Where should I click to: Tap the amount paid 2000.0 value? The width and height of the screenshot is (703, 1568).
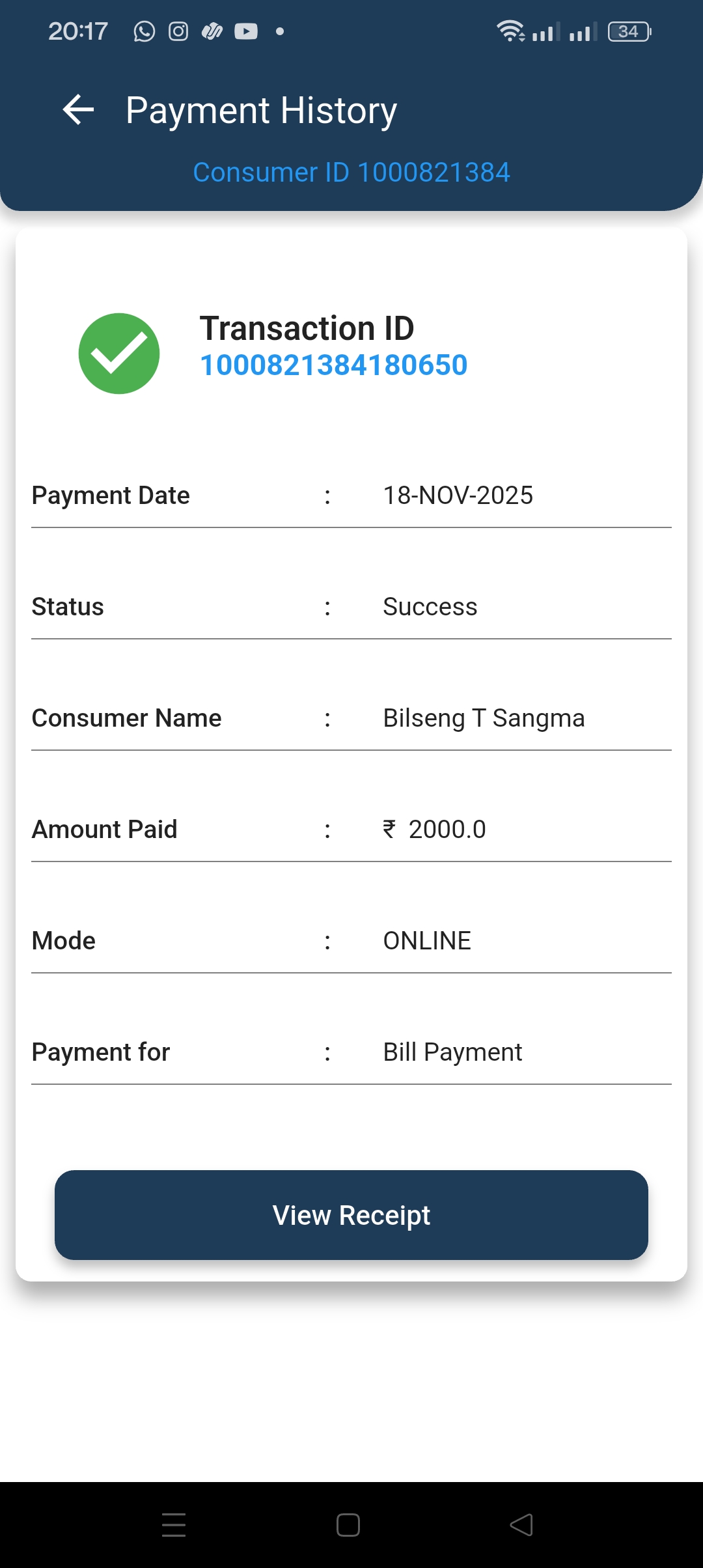coord(447,830)
